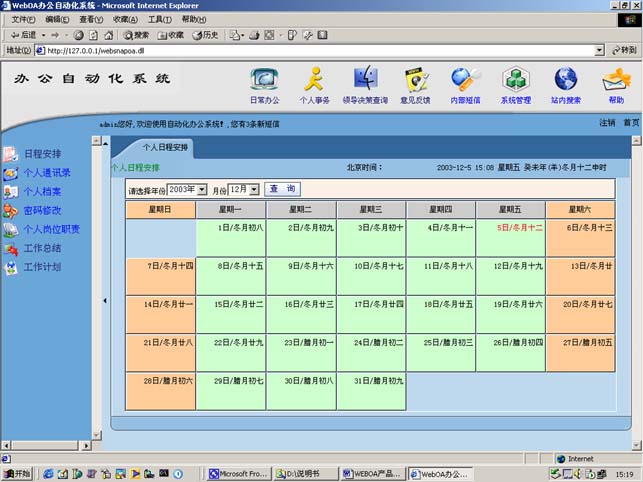Open 工作总结 in the left sidebar
643x482 pixels.
42,248
